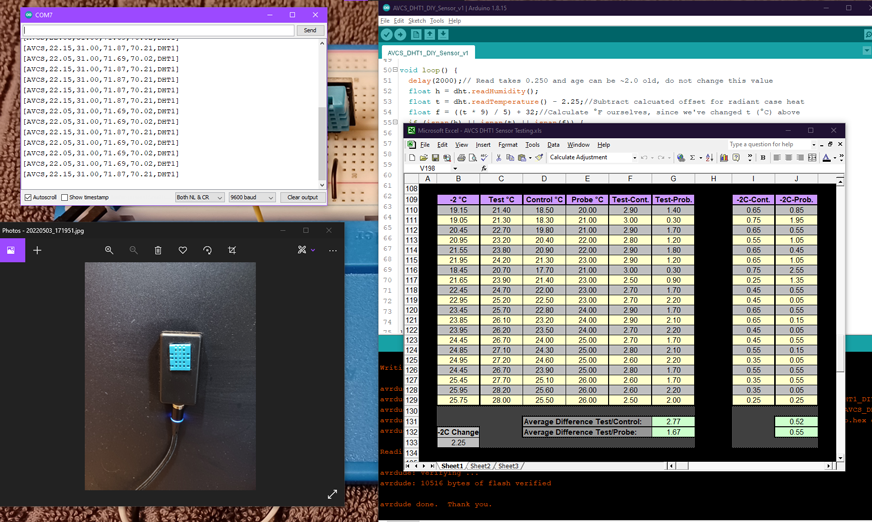The height and width of the screenshot is (522, 872).
Task: Add photo to favorites with heart icon
Action: pos(183,250)
